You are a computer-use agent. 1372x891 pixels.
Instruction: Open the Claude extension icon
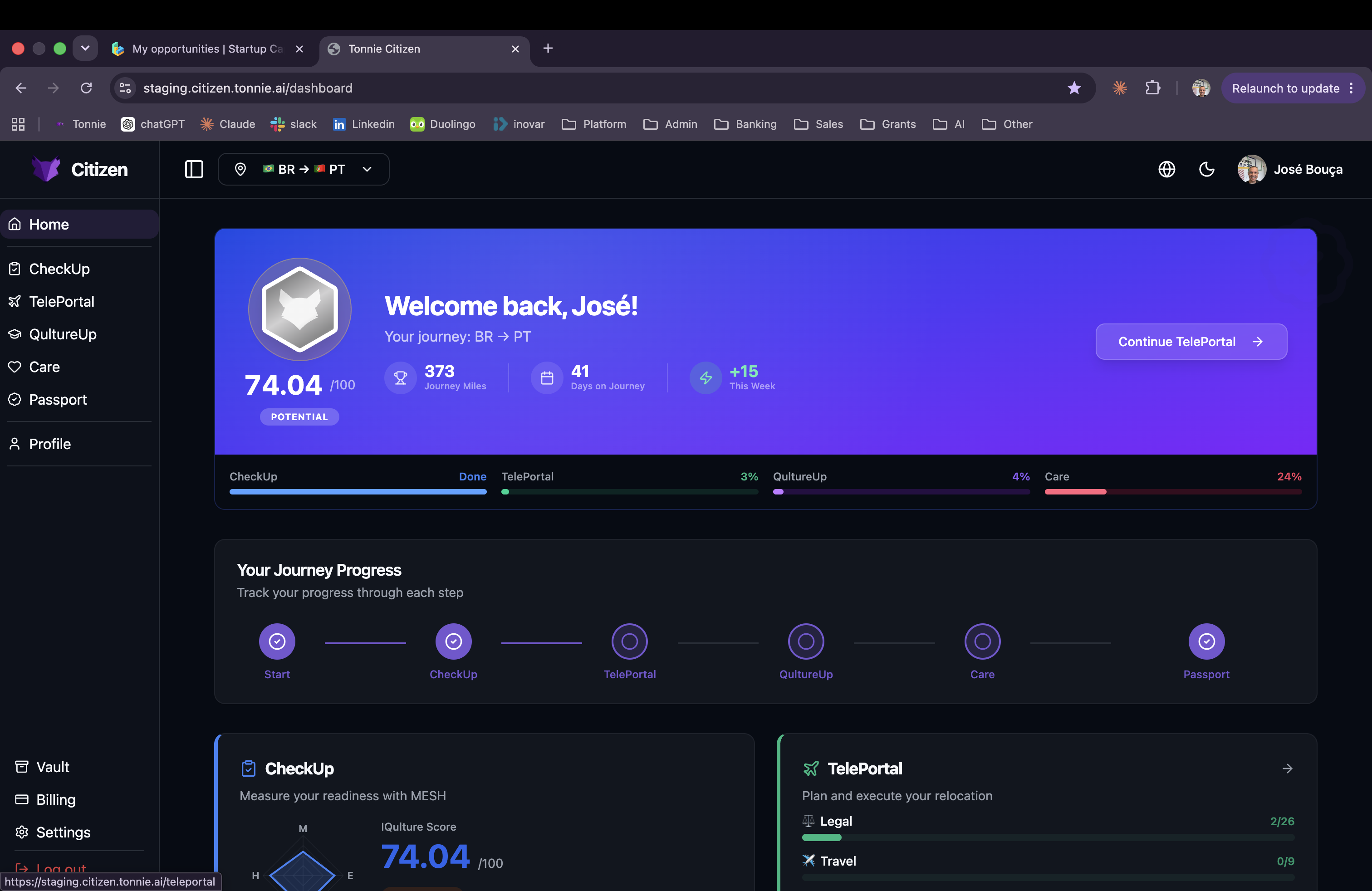click(x=1119, y=88)
